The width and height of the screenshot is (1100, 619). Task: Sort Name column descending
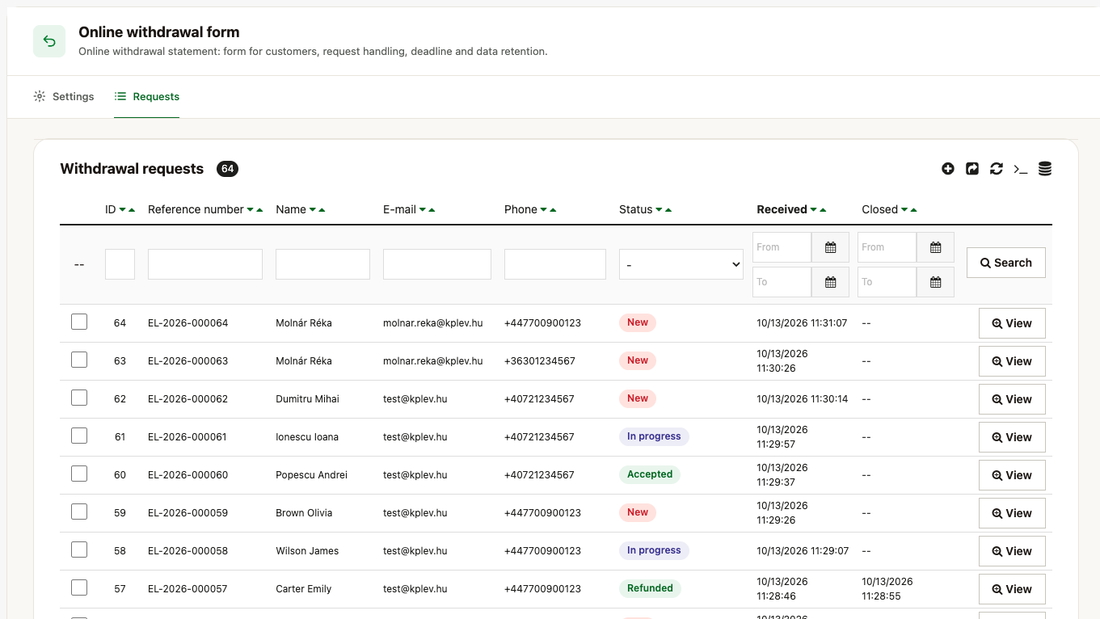click(313, 210)
